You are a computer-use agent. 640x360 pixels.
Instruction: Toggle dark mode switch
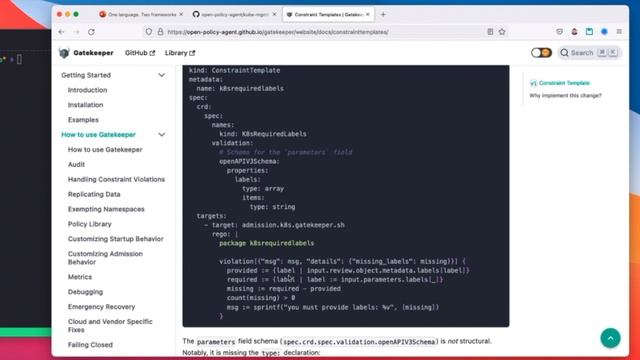[x=541, y=53]
